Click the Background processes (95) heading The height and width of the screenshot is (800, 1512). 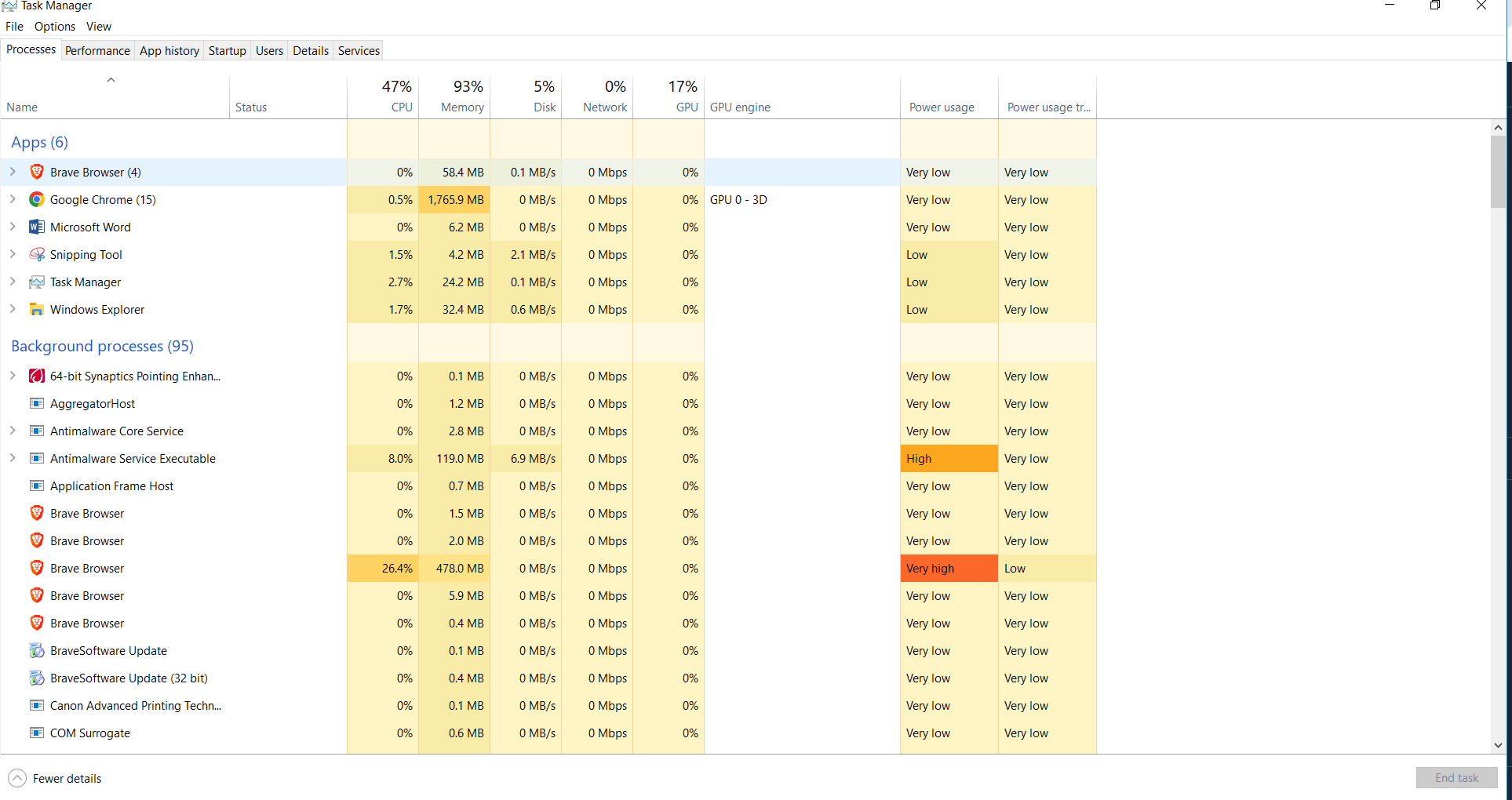point(102,346)
